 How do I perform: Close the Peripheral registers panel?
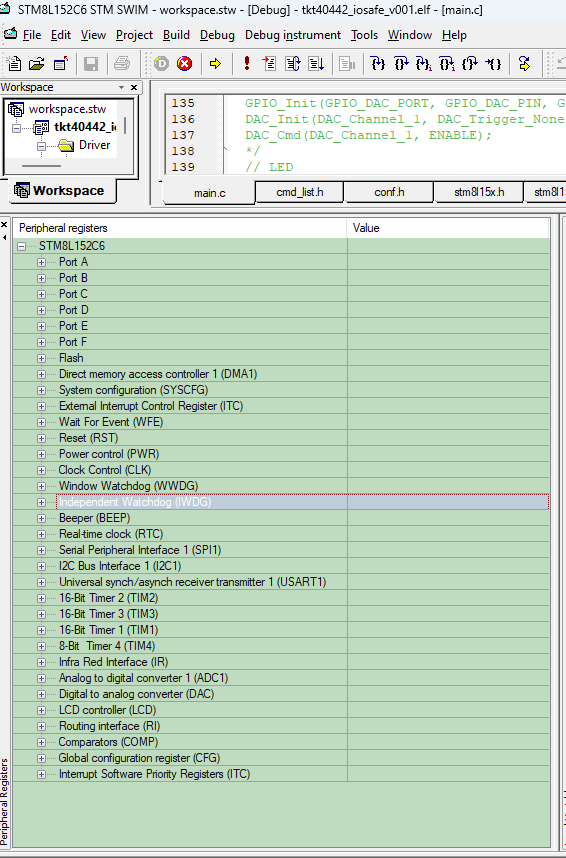(4, 225)
